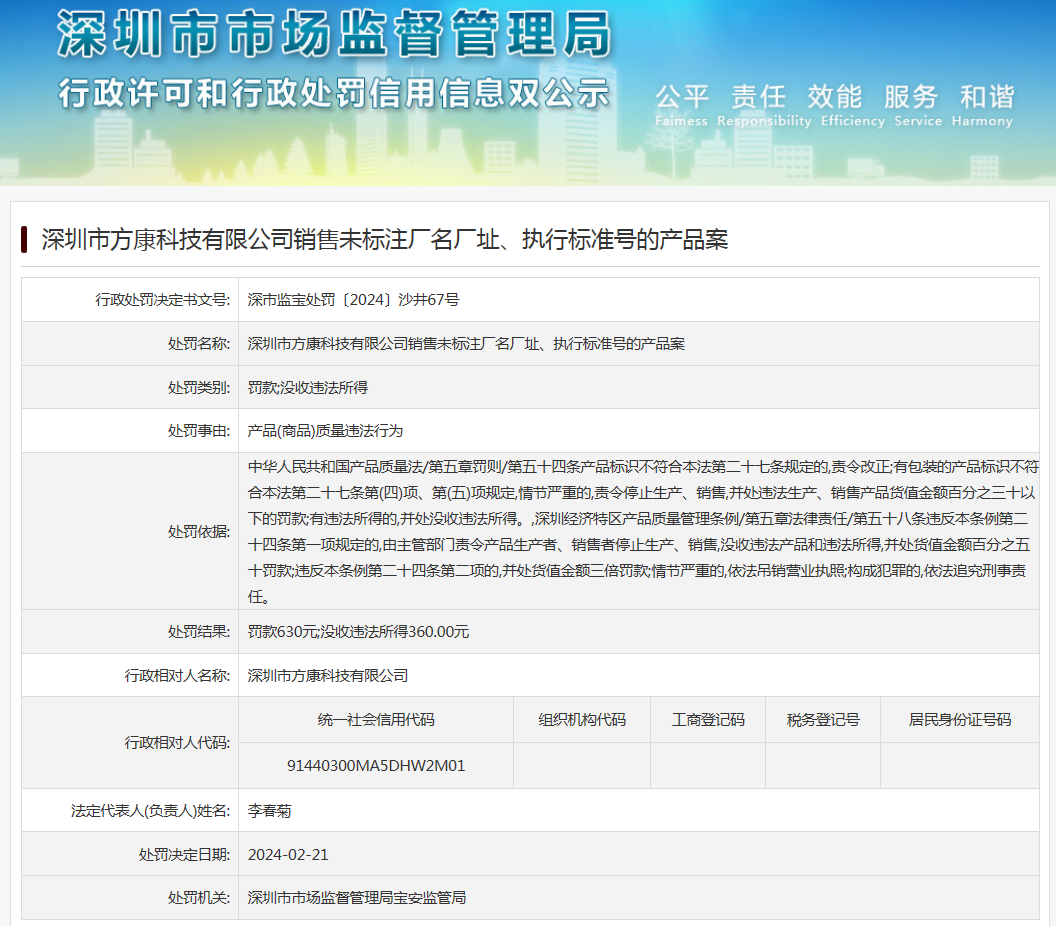Click the legal basis paragraph starting 中华人民共和国产品质量法

643,531
